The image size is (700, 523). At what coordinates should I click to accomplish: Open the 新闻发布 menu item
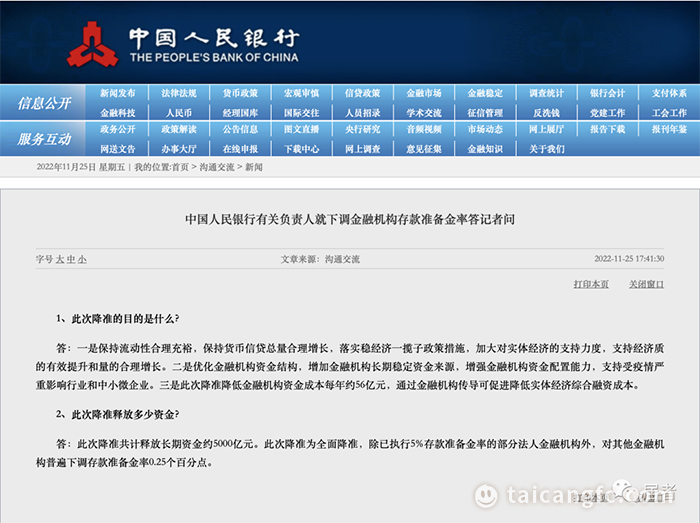(x=117, y=93)
